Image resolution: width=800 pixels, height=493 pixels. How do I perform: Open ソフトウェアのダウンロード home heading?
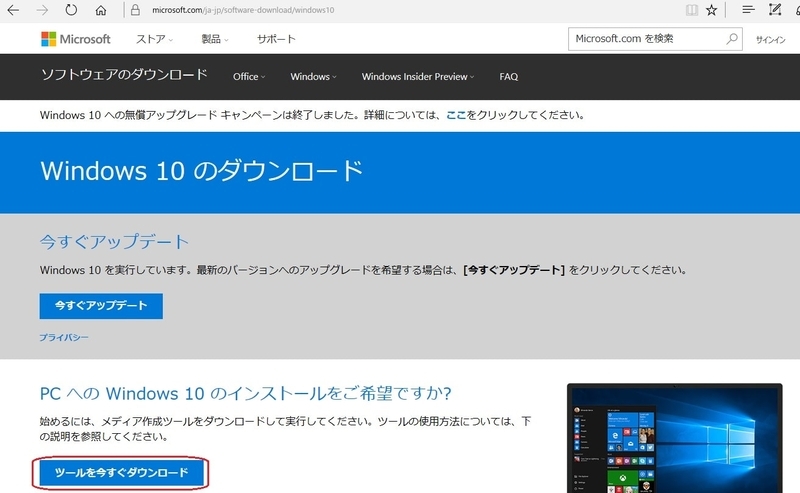point(124,75)
